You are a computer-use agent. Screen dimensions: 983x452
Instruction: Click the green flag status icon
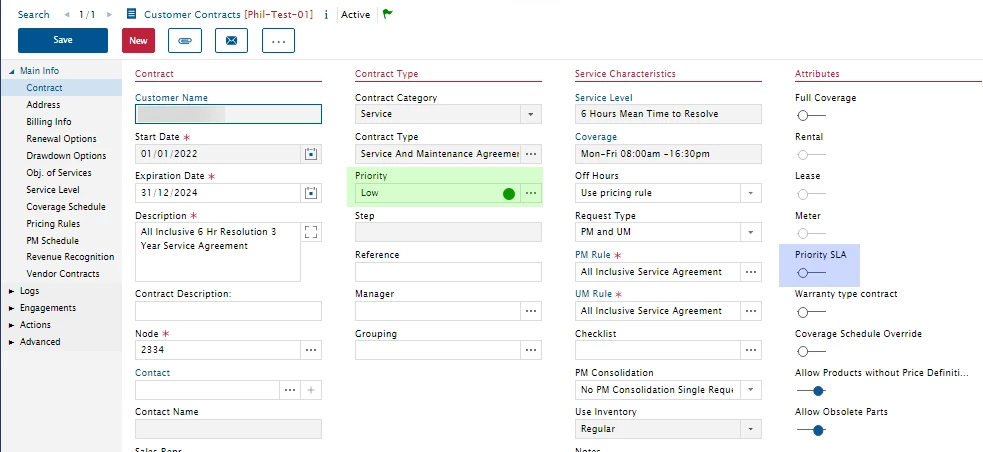click(388, 15)
